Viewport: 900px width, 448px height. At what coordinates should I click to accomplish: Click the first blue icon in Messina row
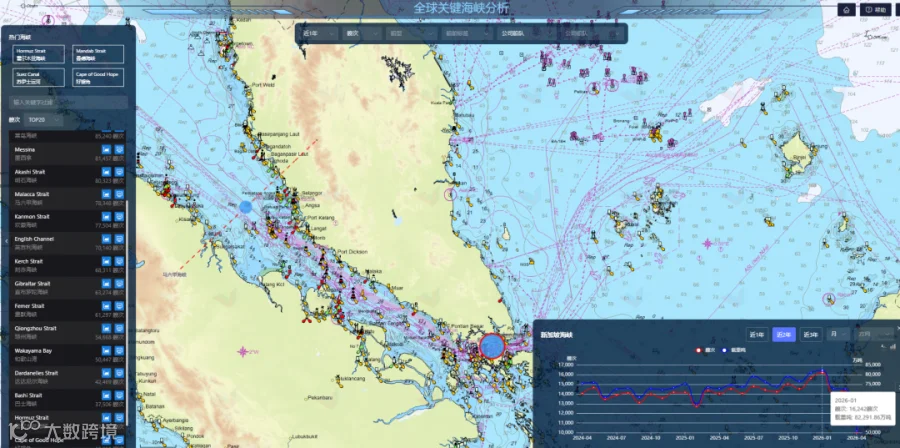click(x=106, y=149)
